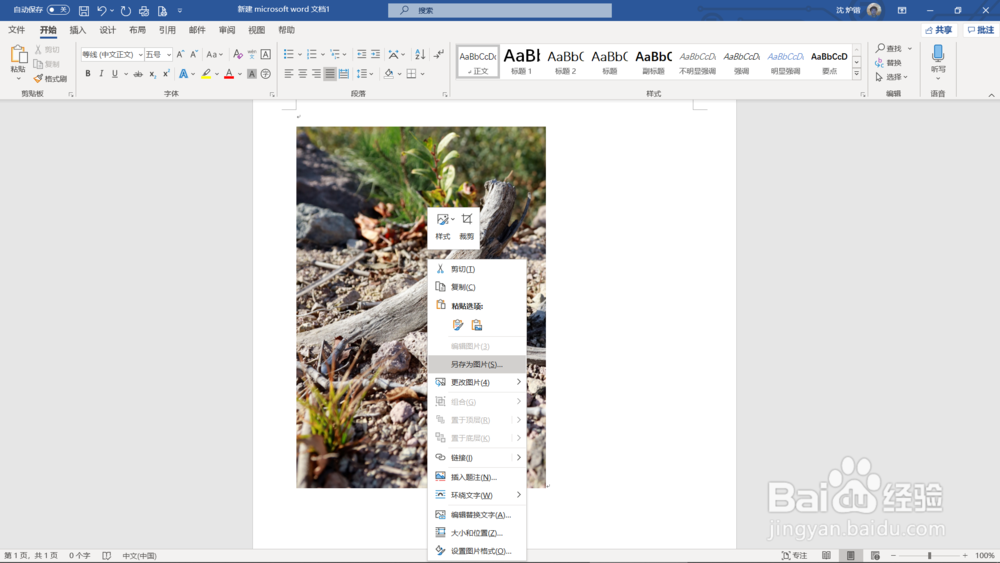Apply subscript formatting
1000x563 pixels.
[x=152, y=74]
